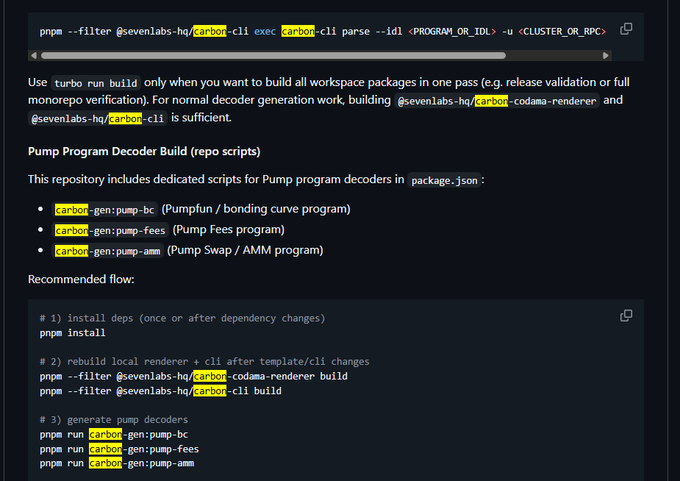
Task: Click 'carbon-gen:pump-bc' list item code
Action: (x=105, y=210)
